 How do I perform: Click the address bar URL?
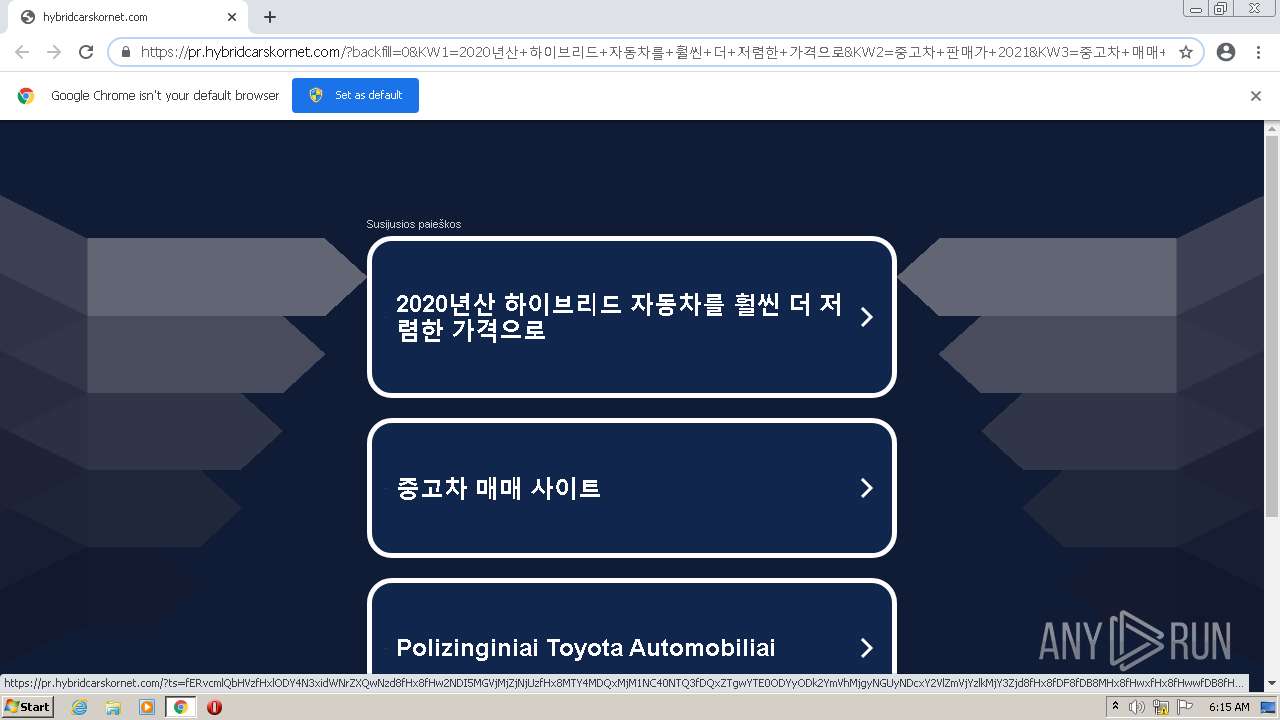(653, 52)
